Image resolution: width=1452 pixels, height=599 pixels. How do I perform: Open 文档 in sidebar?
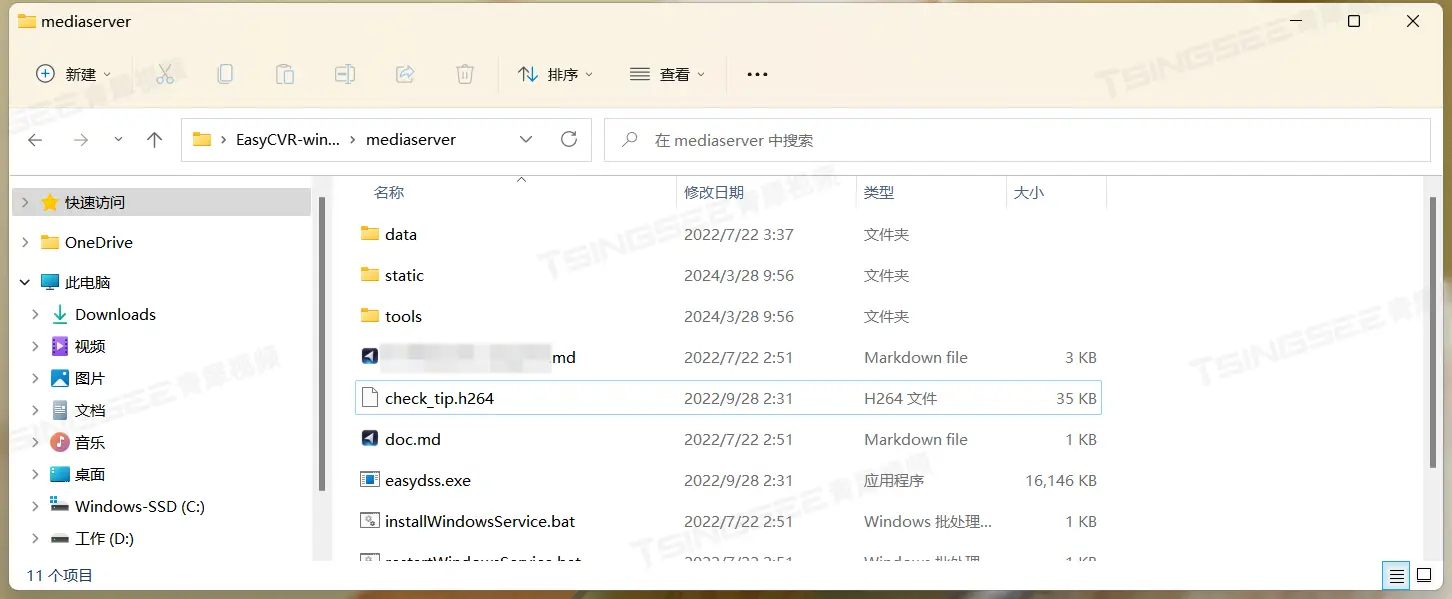pyautogui.click(x=90, y=410)
